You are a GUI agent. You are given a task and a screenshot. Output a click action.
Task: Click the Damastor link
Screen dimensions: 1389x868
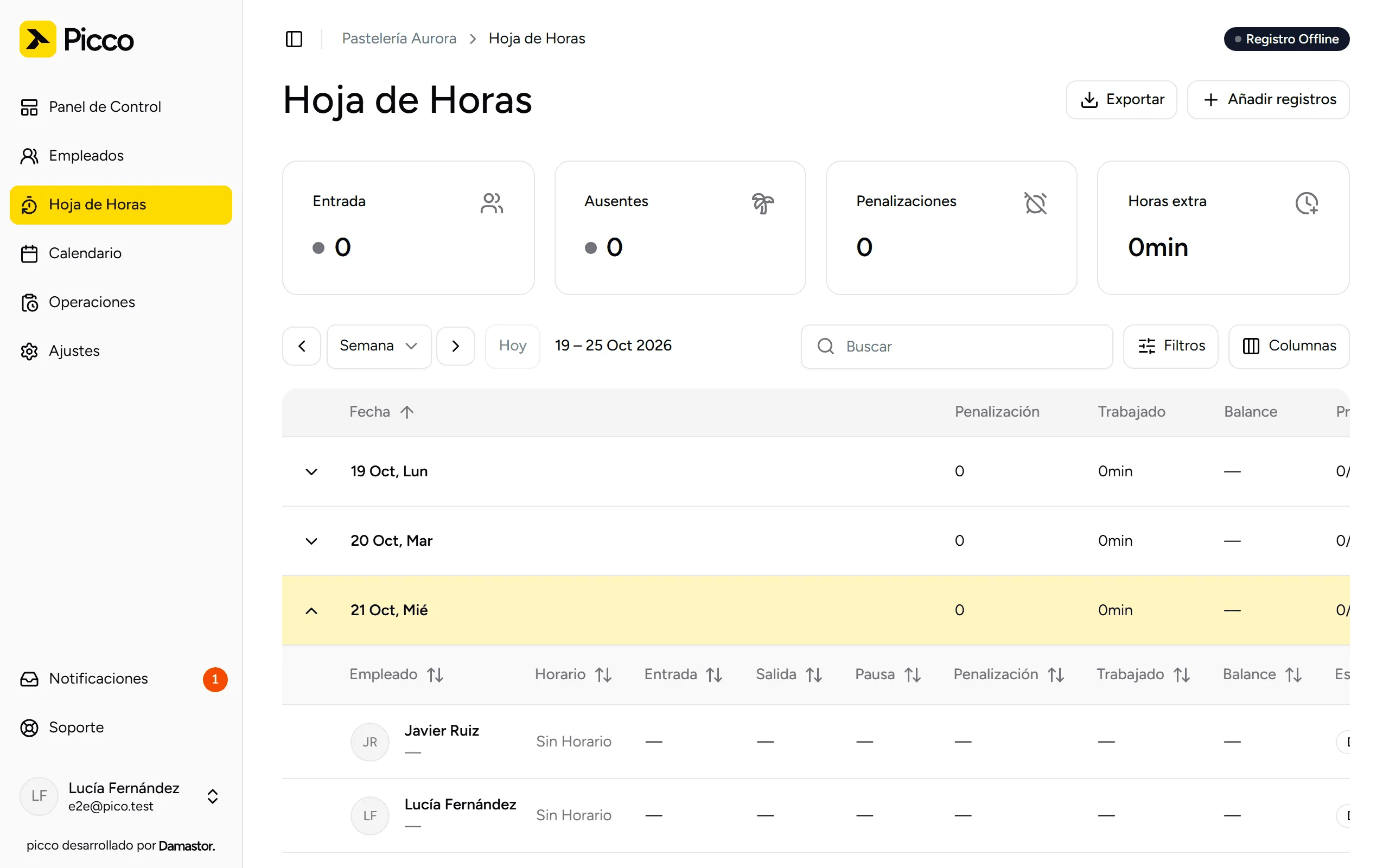point(187,846)
